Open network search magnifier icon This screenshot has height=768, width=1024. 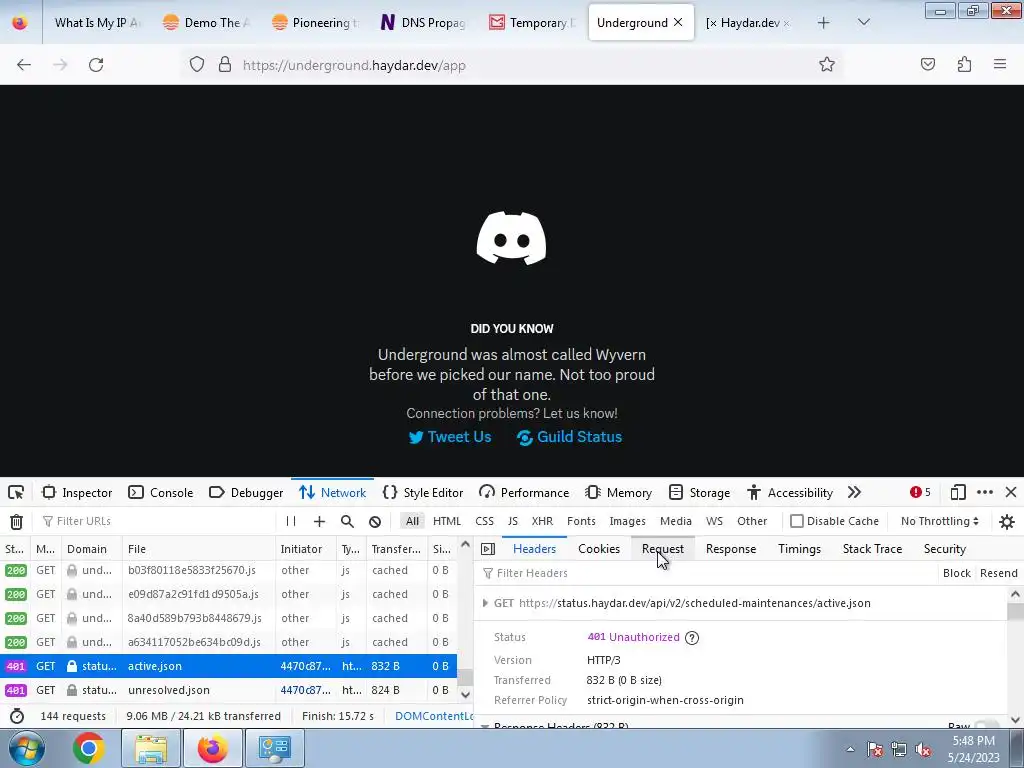tap(347, 521)
